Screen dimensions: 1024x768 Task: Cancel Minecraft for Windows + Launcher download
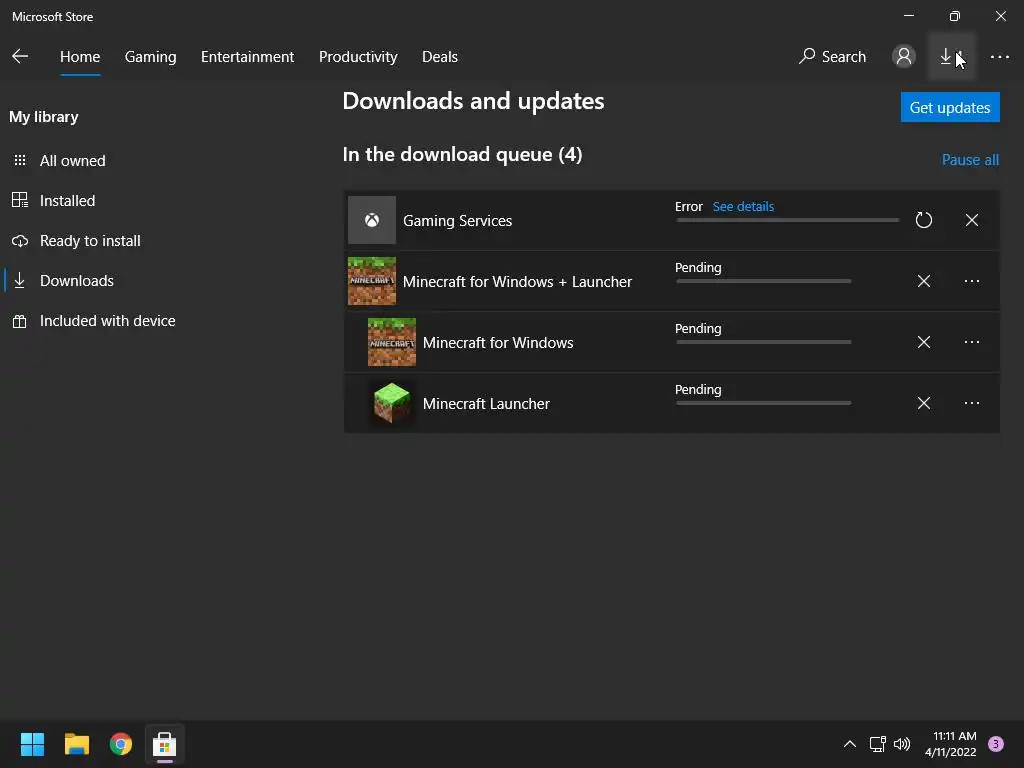point(923,281)
